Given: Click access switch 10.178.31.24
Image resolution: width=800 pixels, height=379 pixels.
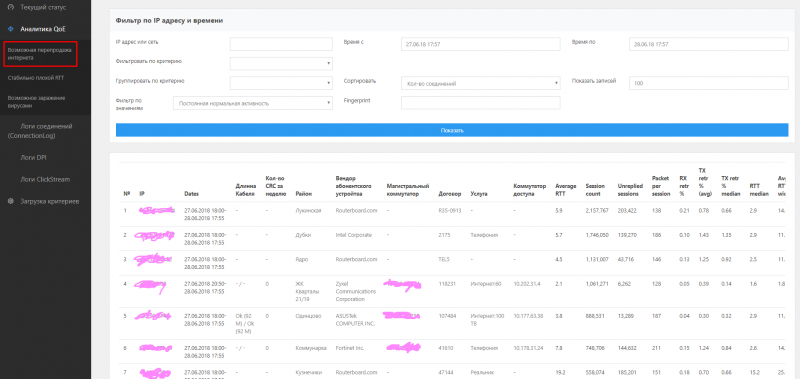Looking at the screenshot, I should [528, 348].
